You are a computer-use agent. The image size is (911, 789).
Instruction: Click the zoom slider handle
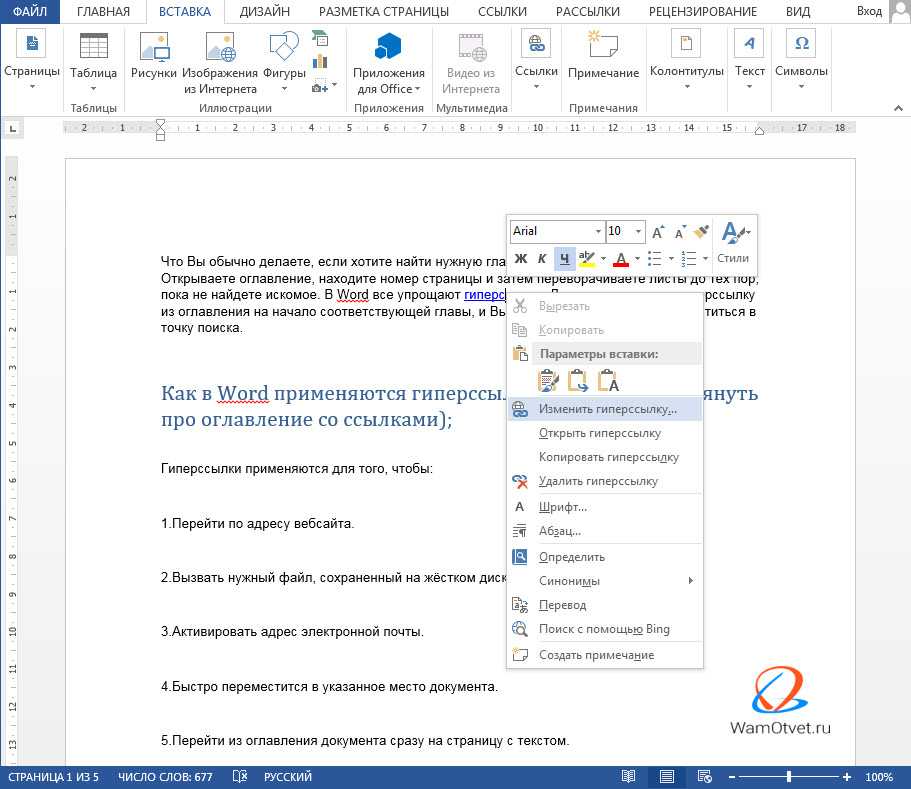[788, 777]
